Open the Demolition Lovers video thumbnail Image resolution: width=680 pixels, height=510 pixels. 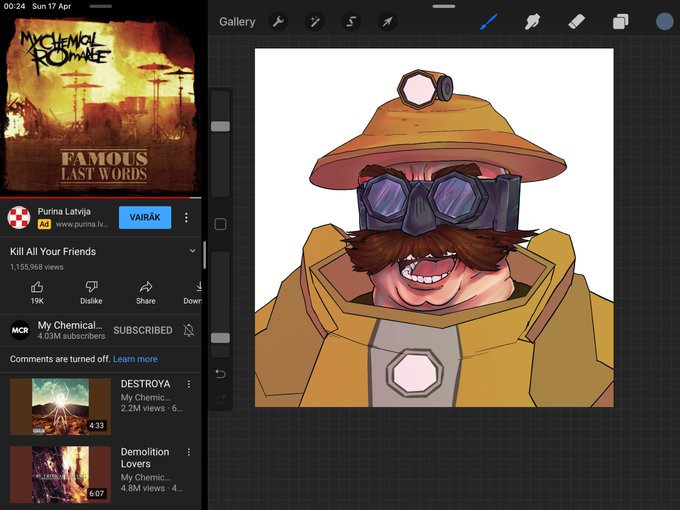(x=60, y=474)
